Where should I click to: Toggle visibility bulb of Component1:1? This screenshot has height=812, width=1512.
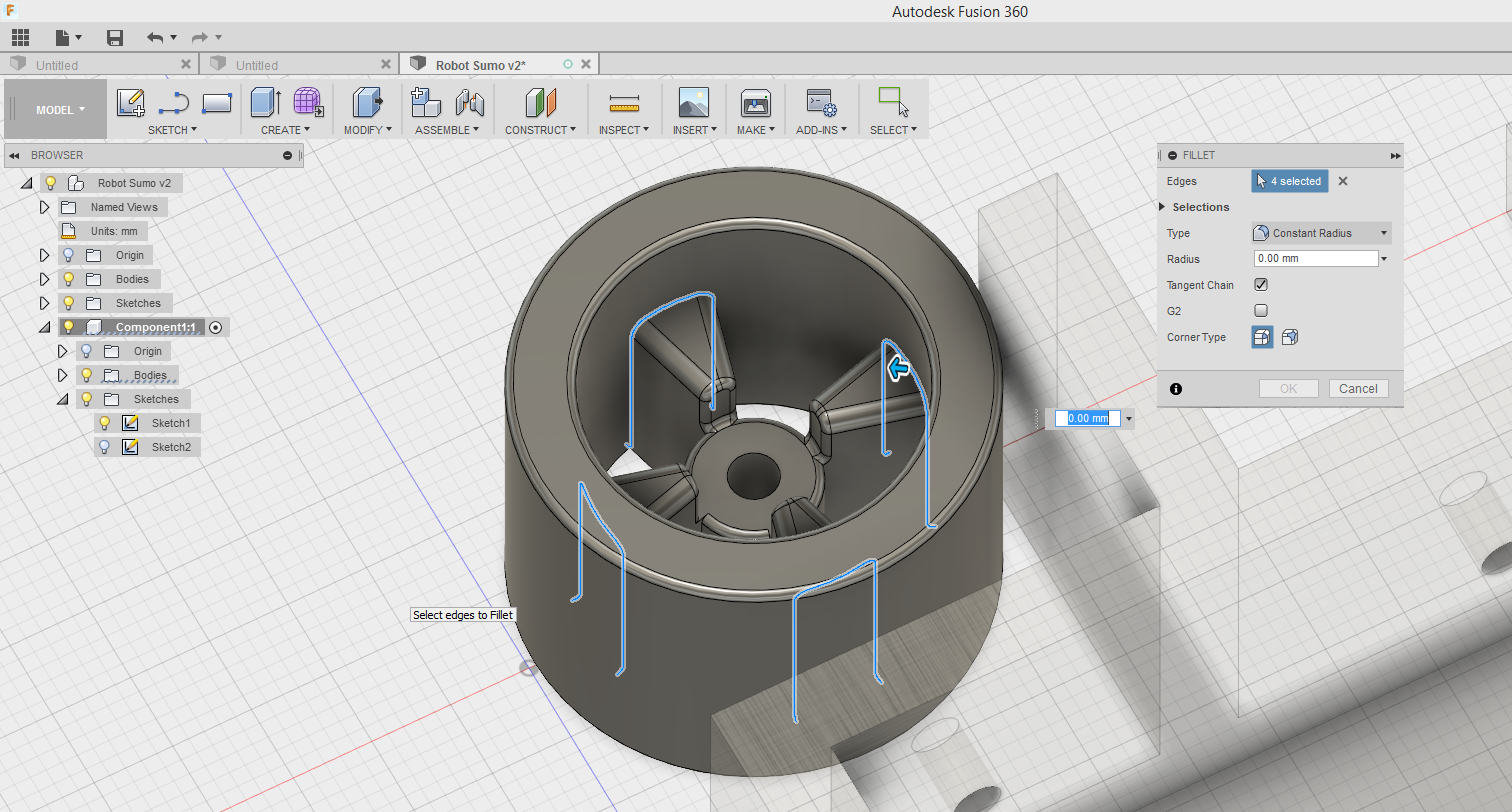(x=68, y=327)
